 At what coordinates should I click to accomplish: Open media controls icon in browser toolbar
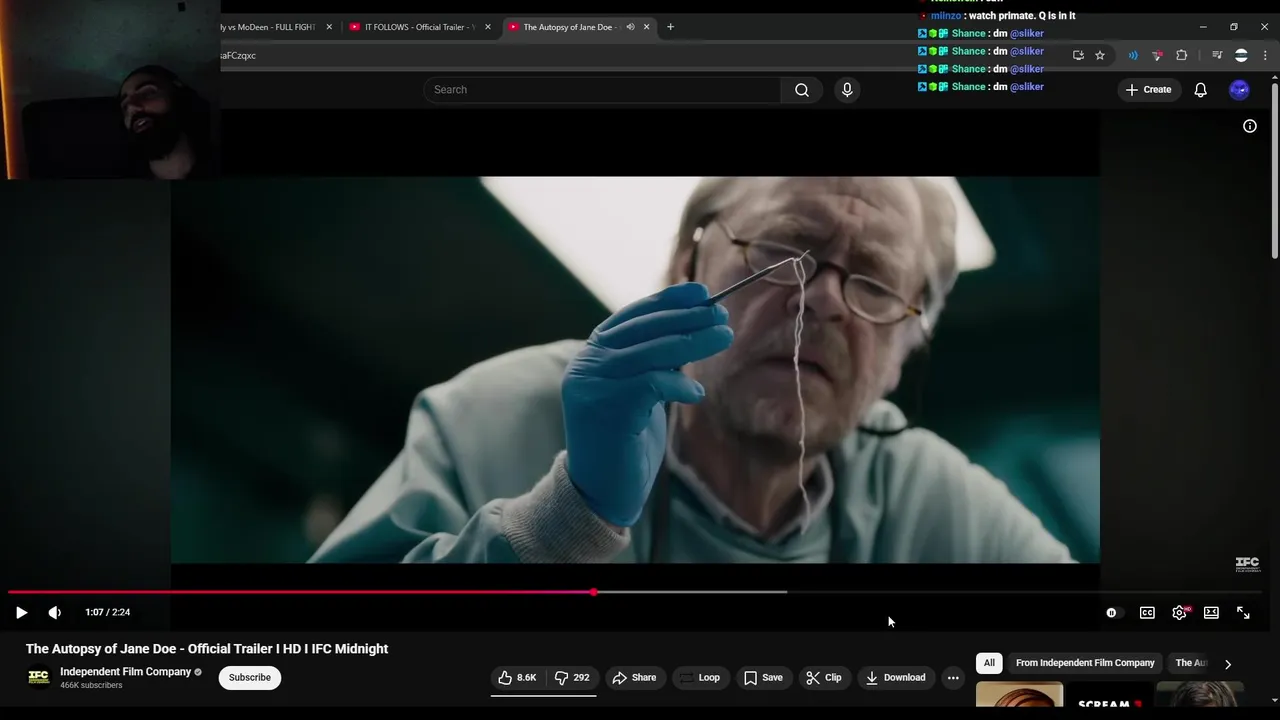click(1216, 56)
